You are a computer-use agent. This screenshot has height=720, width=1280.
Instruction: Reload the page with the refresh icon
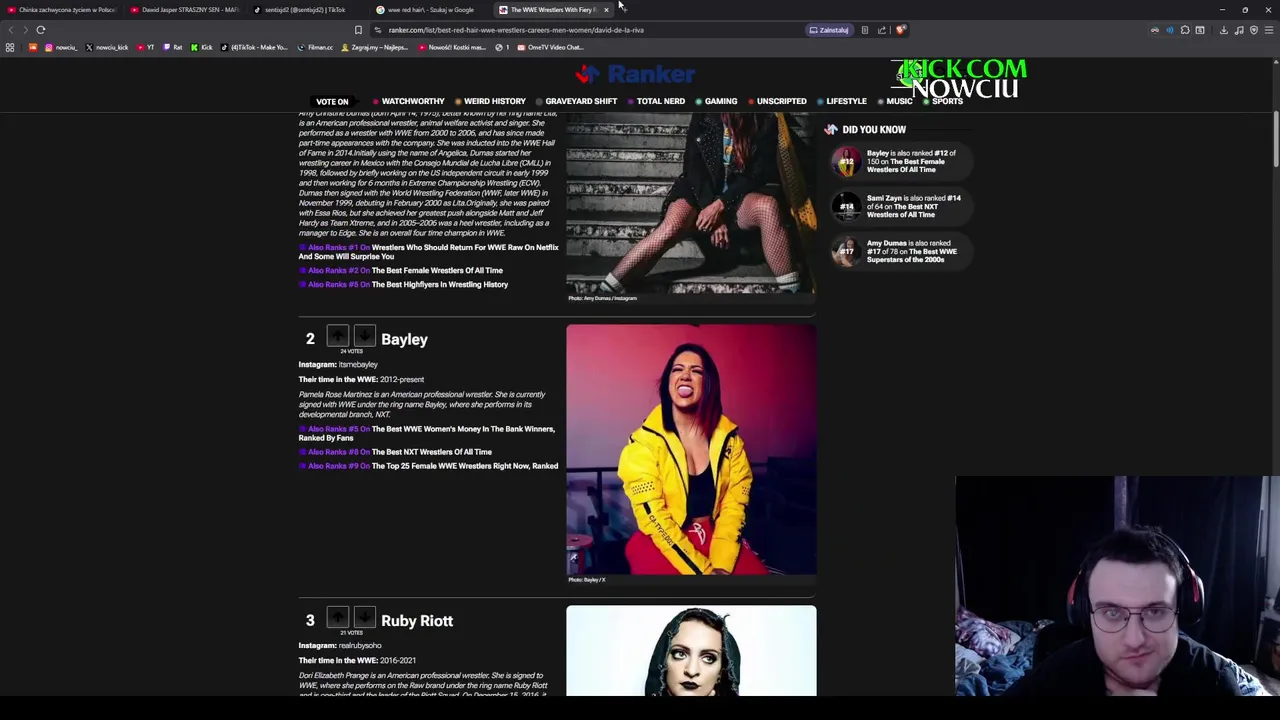[41, 30]
